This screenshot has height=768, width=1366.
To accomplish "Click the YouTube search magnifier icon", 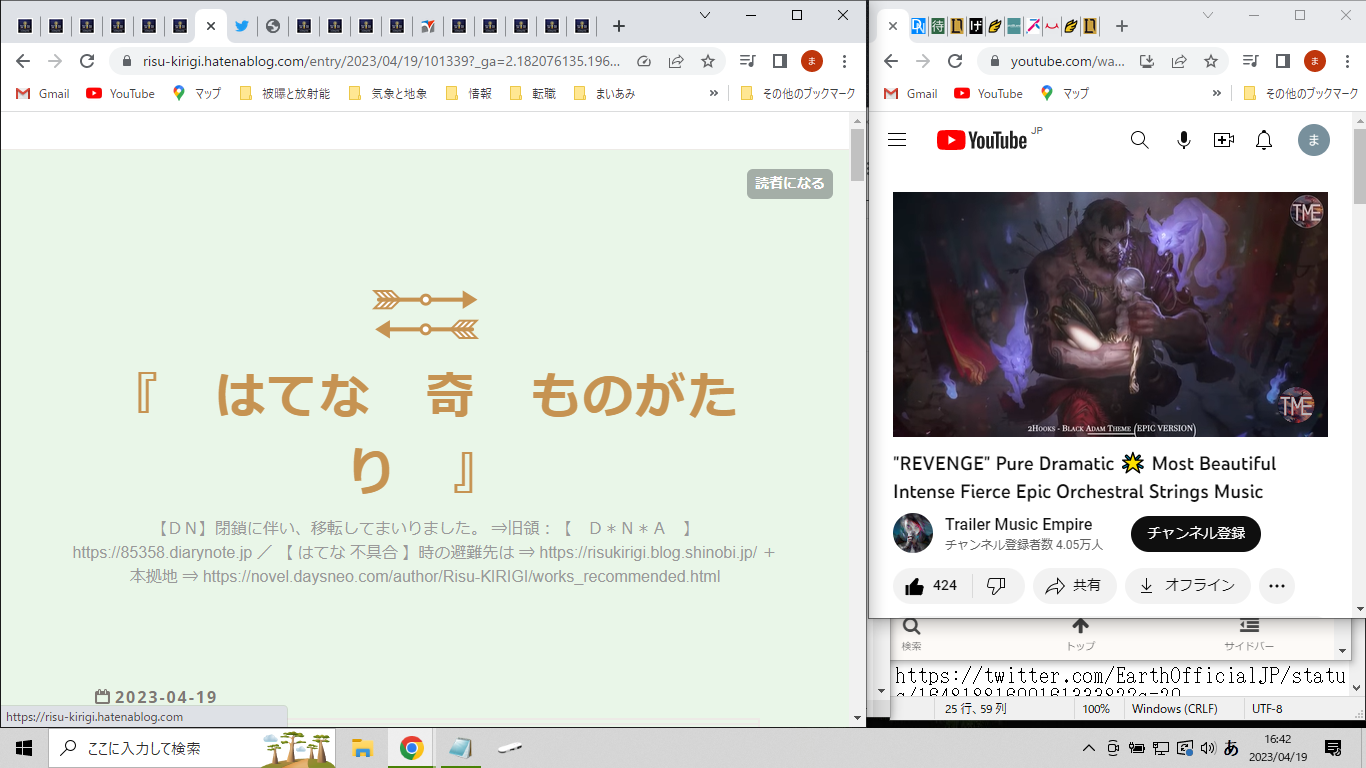I will pos(1140,140).
